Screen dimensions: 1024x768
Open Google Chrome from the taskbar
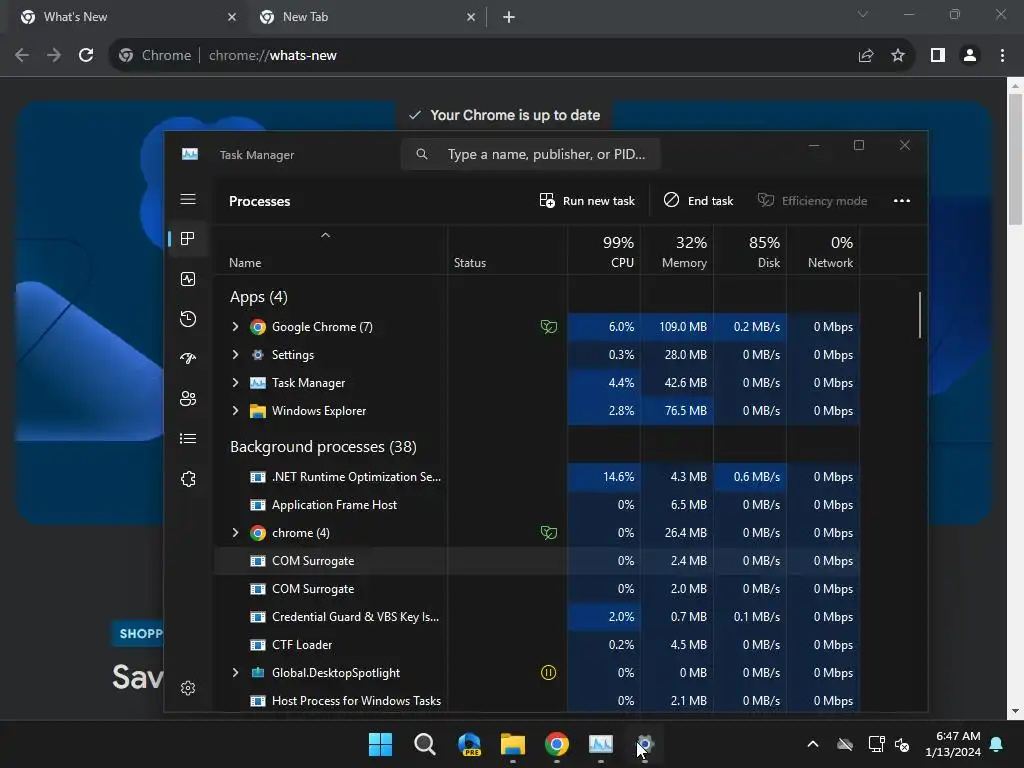pyautogui.click(x=556, y=744)
